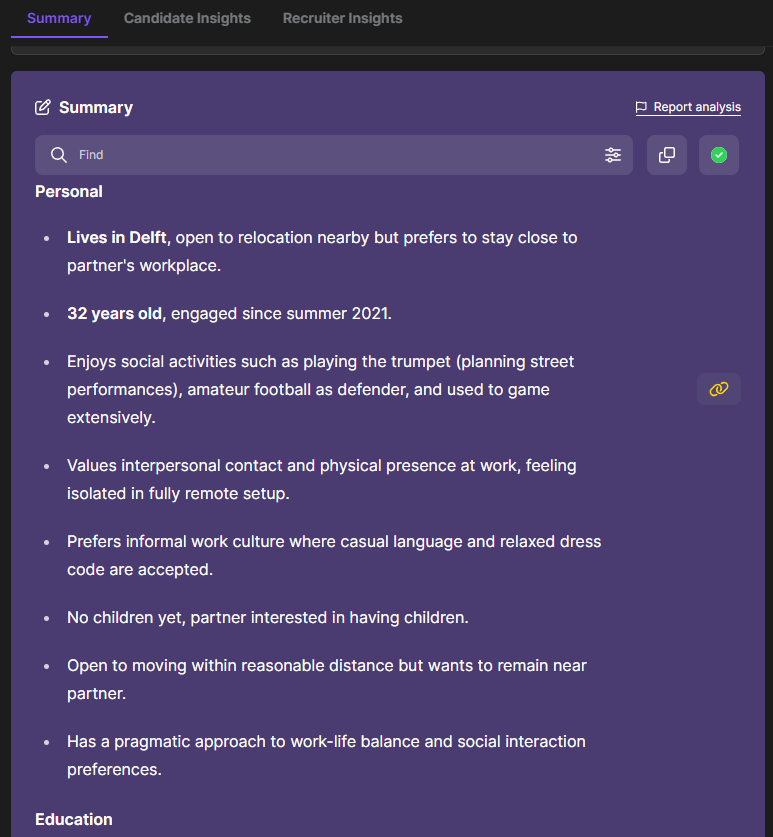Open filter options via sliders icon
The height and width of the screenshot is (837, 773).
coord(613,155)
